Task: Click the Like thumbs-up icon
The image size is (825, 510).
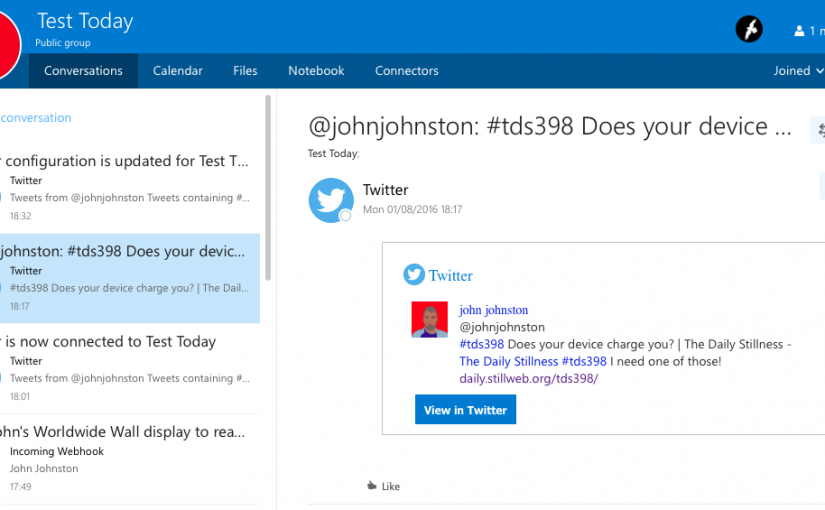Action: [x=372, y=485]
